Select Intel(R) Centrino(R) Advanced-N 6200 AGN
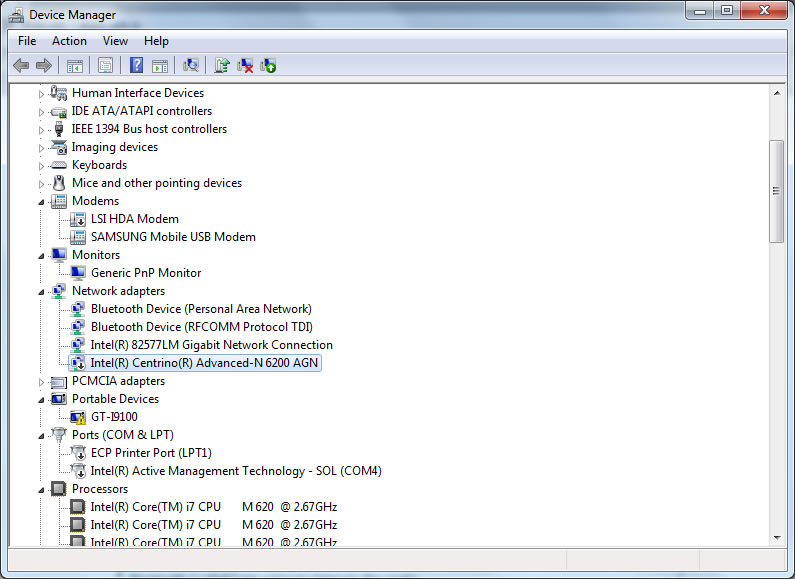Screen dimensions: 795x579 point(204,363)
